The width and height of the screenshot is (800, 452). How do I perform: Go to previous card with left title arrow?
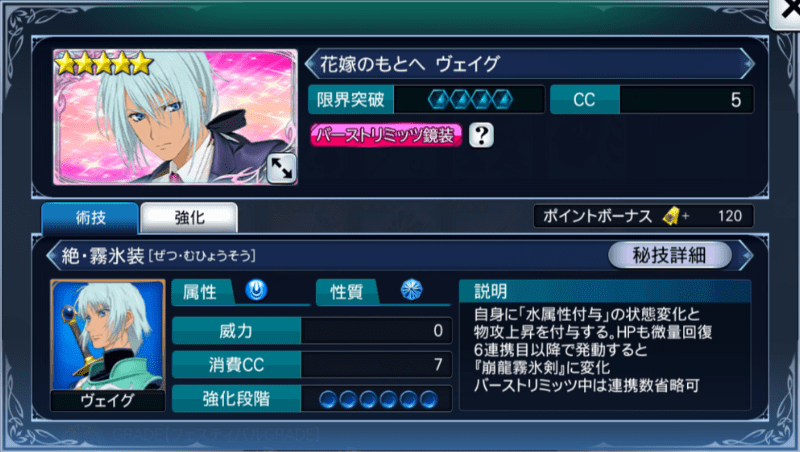tap(311, 64)
